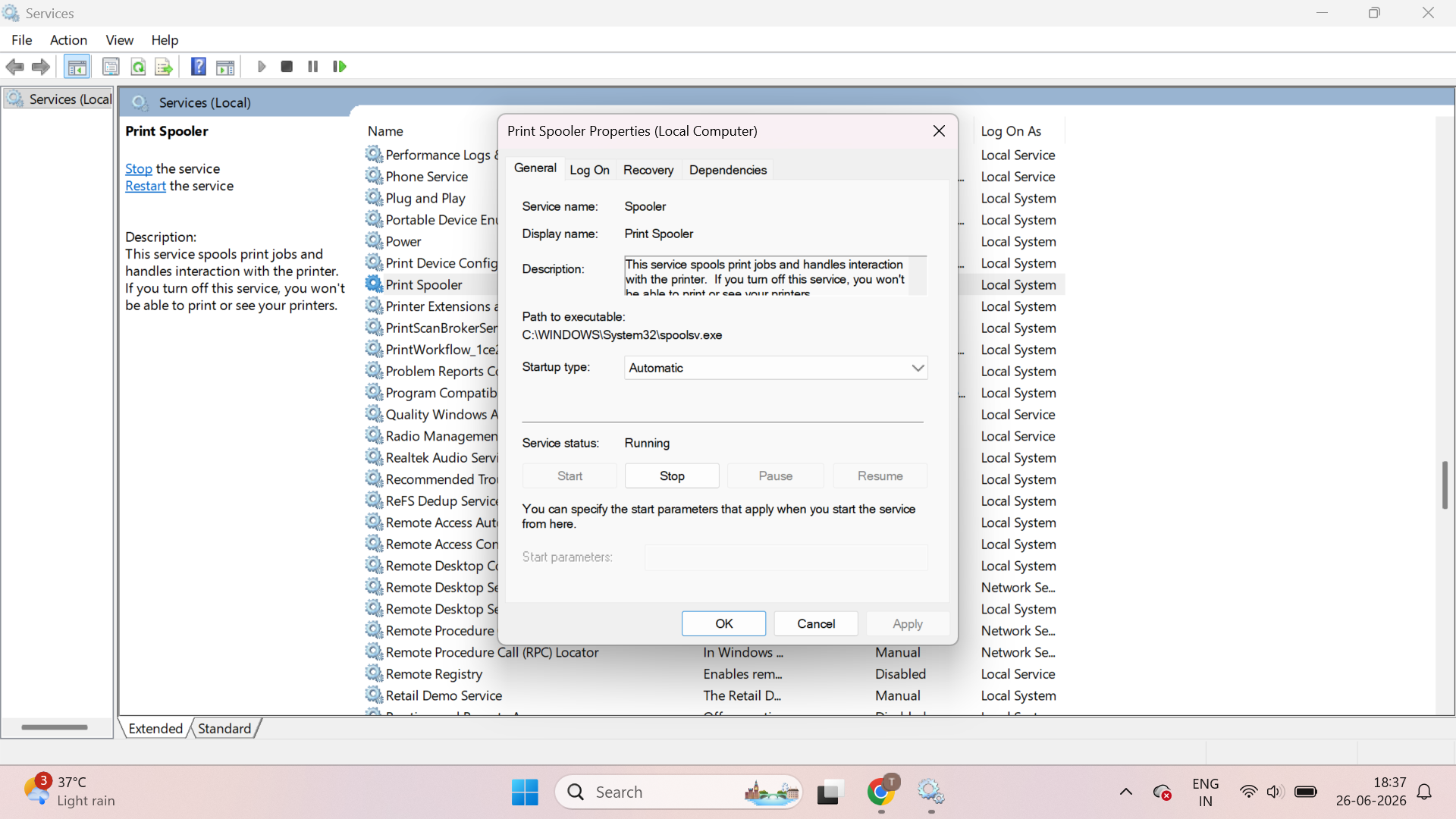Open the Help menu
The width and height of the screenshot is (1456, 819).
pyautogui.click(x=165, y=40)
